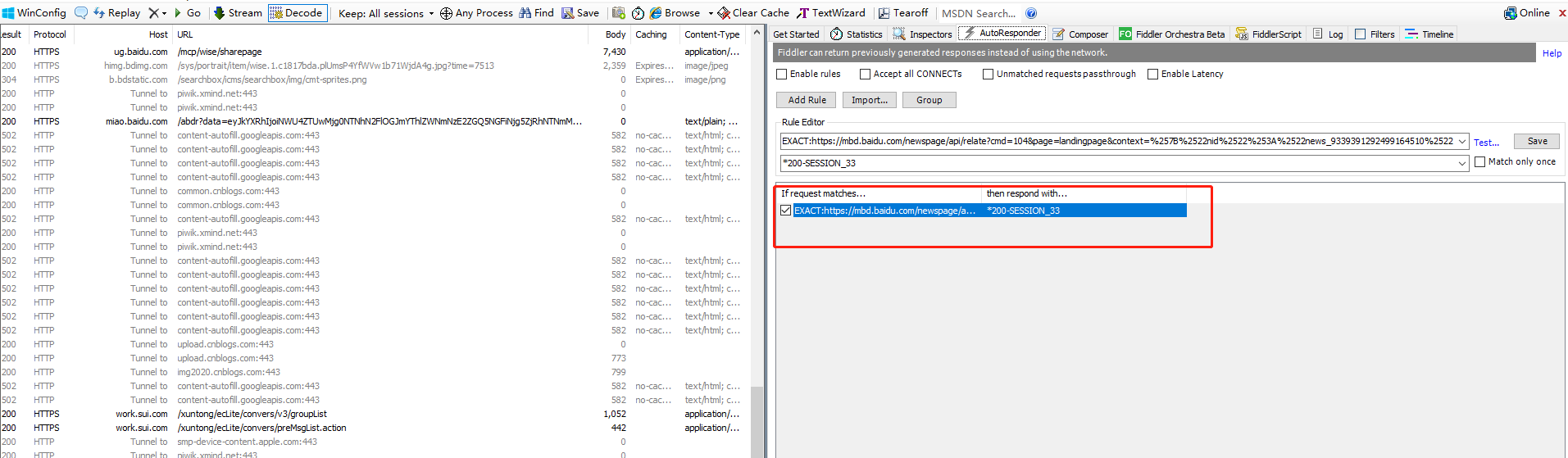Toggle the Decode option
The width and height of the screenshot is (1568, 458).
tap(297, 13)
